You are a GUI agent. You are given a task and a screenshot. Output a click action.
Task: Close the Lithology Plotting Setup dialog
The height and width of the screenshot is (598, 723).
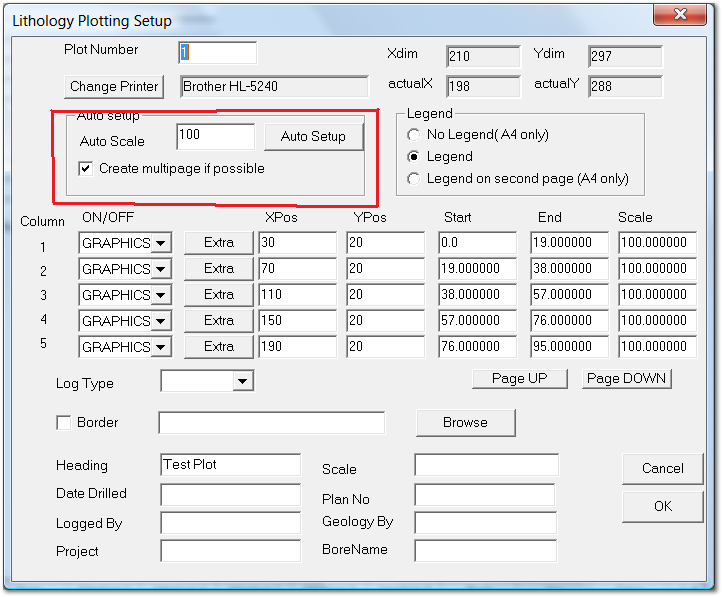[679, 15]
